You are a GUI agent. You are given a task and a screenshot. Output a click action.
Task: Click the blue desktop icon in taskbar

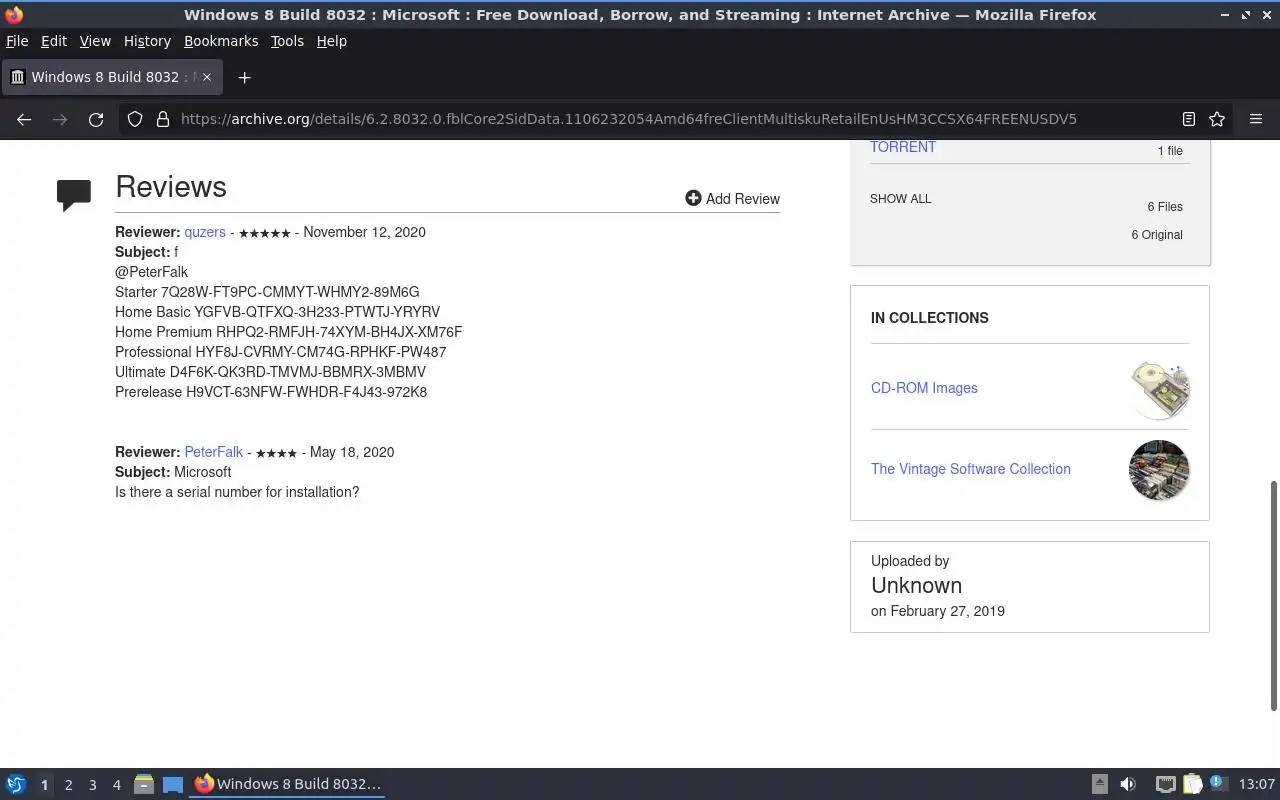pos(173,785)
